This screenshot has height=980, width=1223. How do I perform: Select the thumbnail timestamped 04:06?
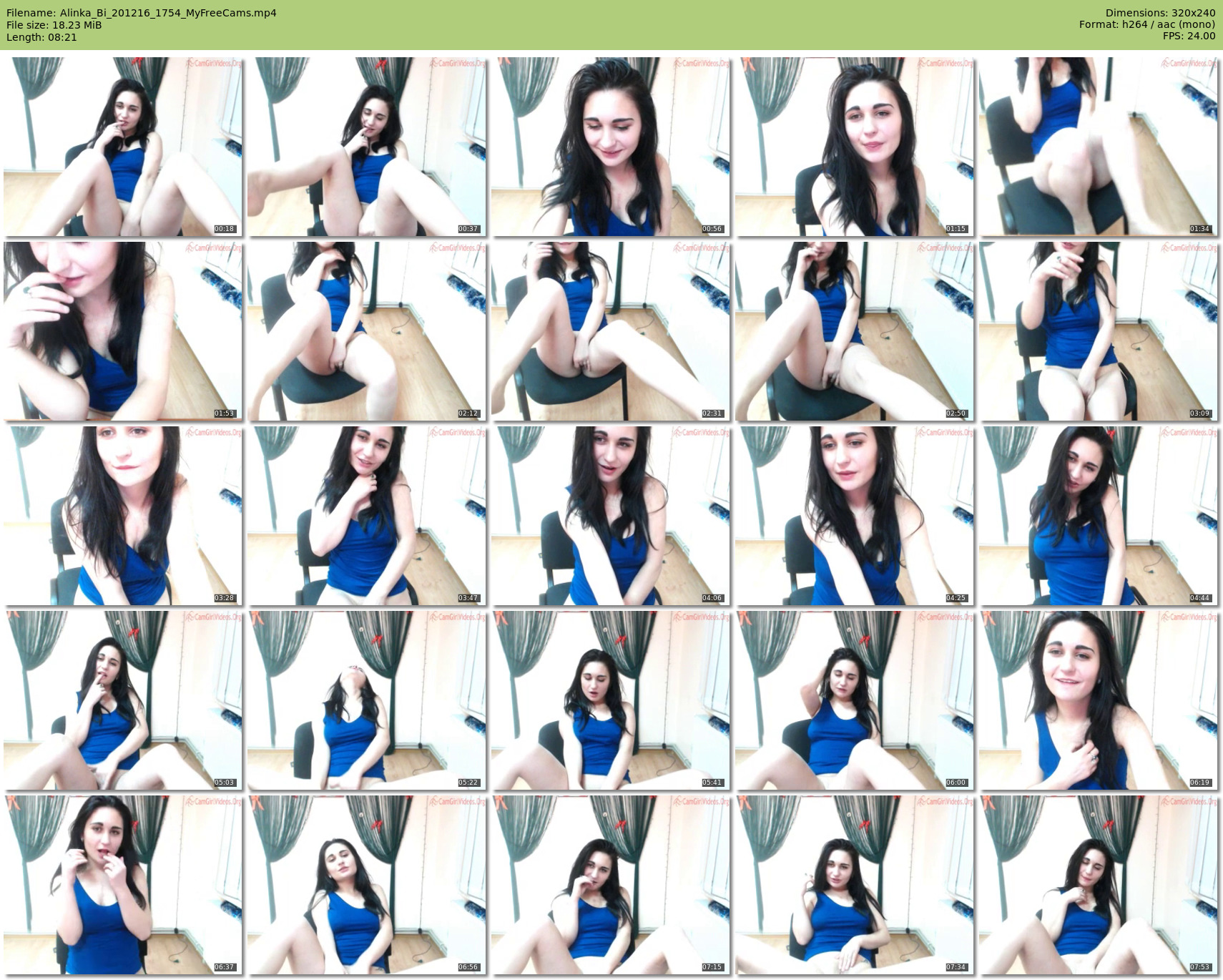pos(610,516)
